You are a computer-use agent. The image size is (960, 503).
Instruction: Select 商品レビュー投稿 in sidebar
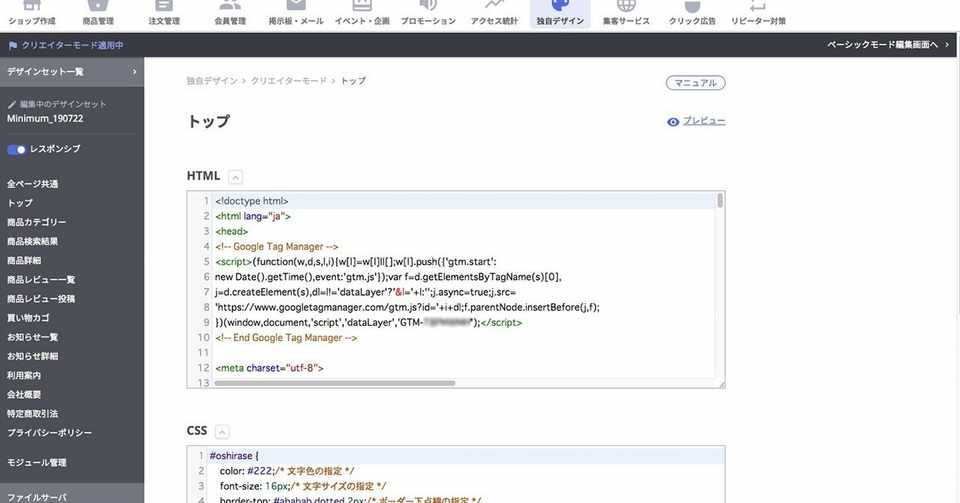[x=41, y=299]
